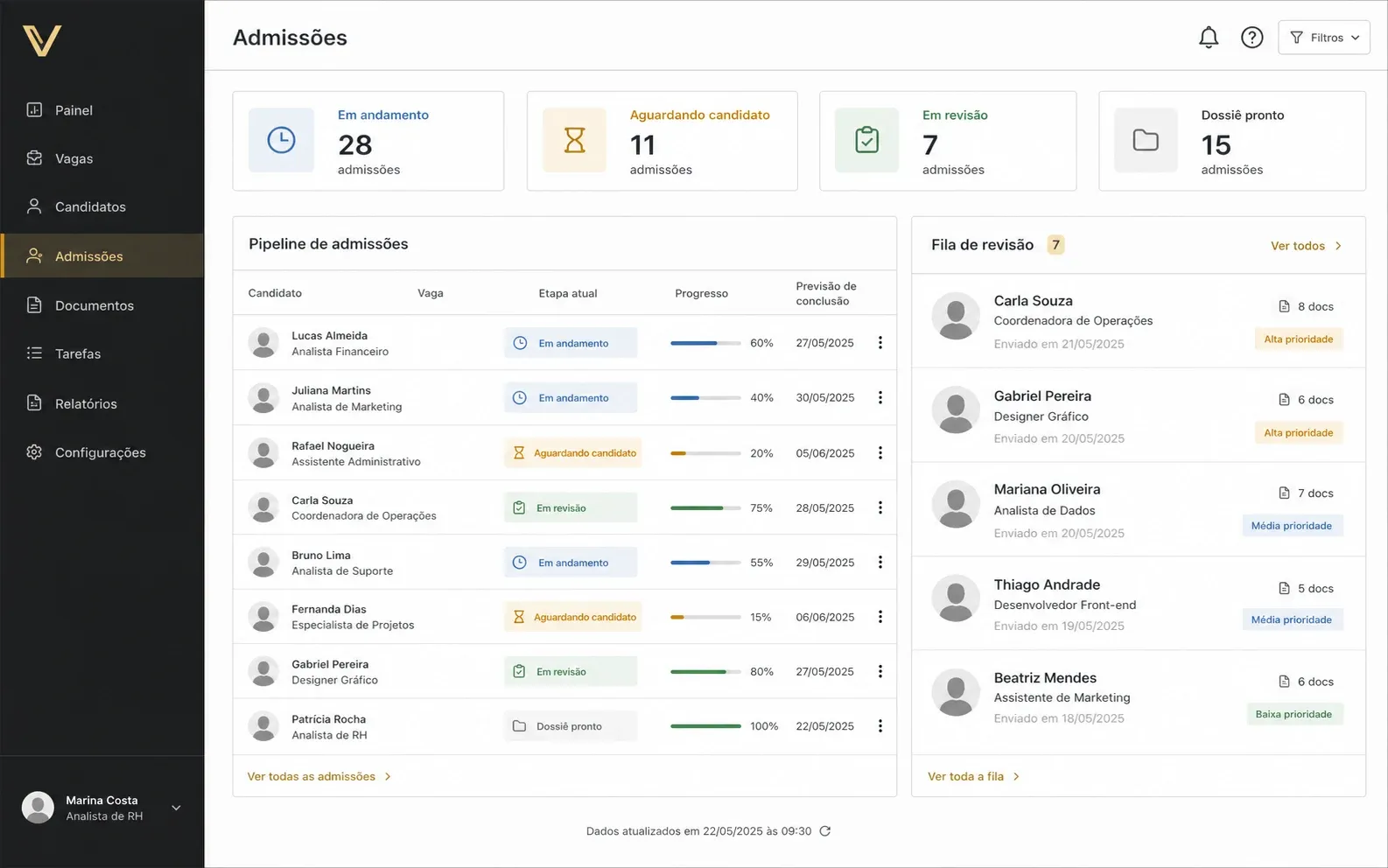Open the three-dot menu for Lucas Almeida
The width and height of the screenshot is (1388, 868).
[880, 343]
